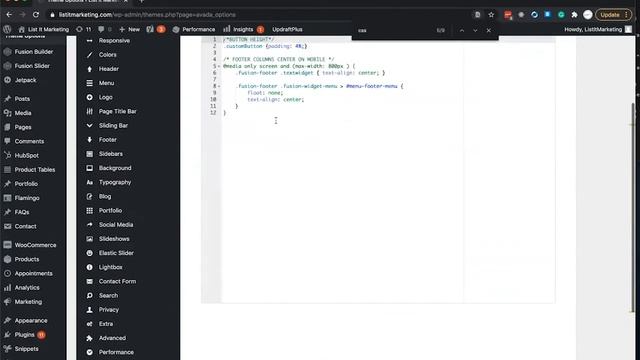This screenshot has height=360, width=640.
Task: Open Fusion Slider in the WordPress sidebar
Action: pos(32,66)
